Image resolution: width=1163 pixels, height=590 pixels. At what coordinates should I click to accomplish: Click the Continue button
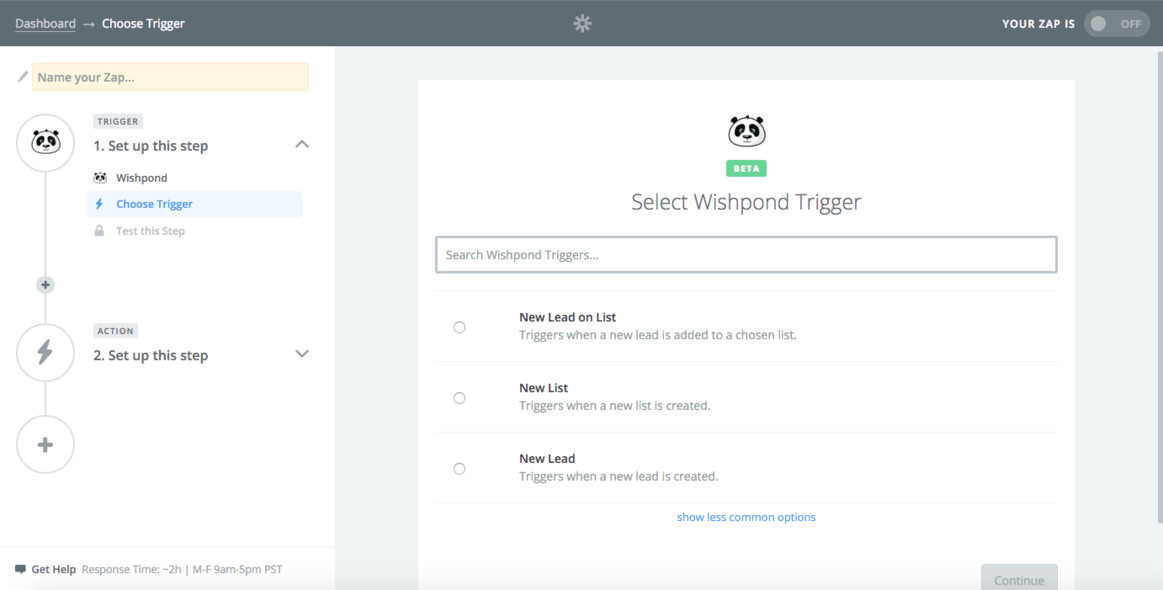click(1019, 577)
